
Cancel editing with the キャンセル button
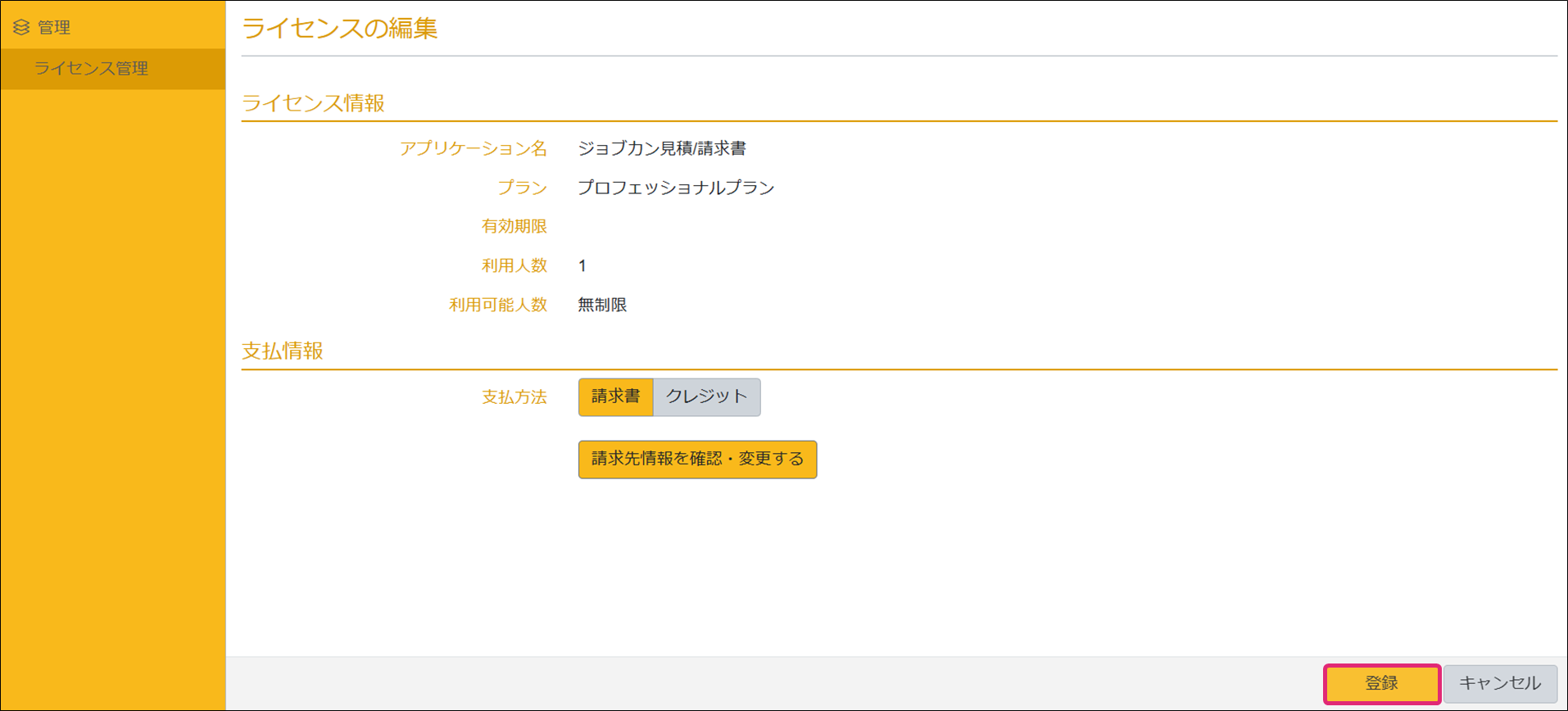1499,683
